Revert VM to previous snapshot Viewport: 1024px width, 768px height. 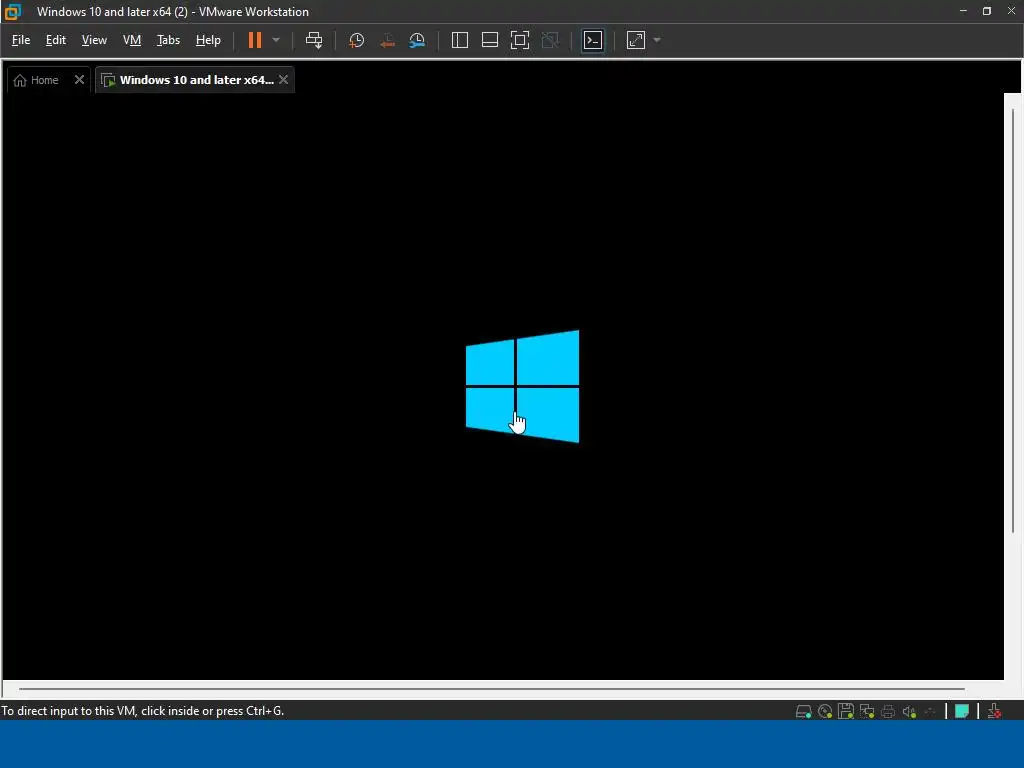[x=387, y=40]
